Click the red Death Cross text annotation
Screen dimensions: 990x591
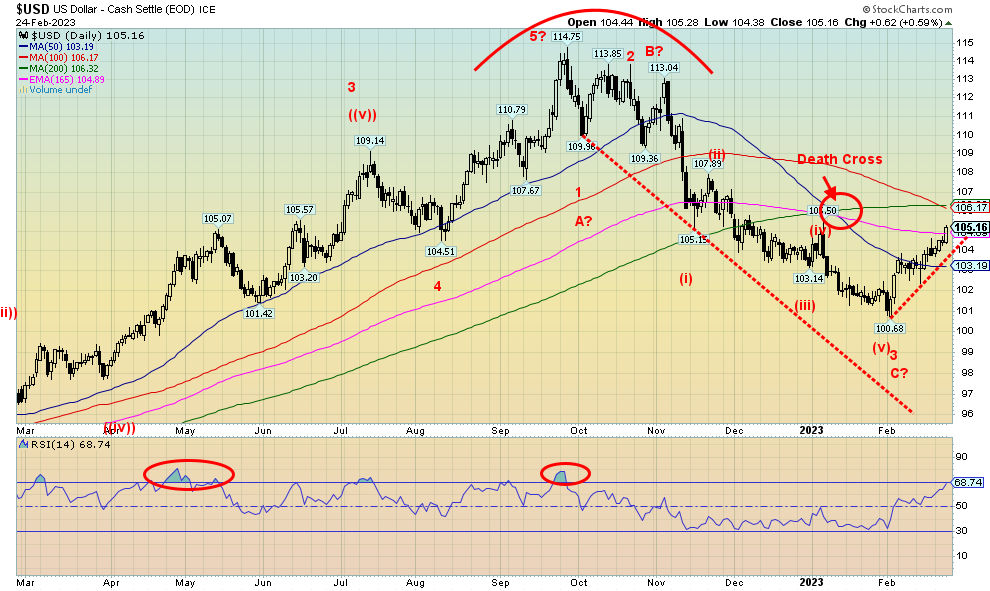pos(840,159)
